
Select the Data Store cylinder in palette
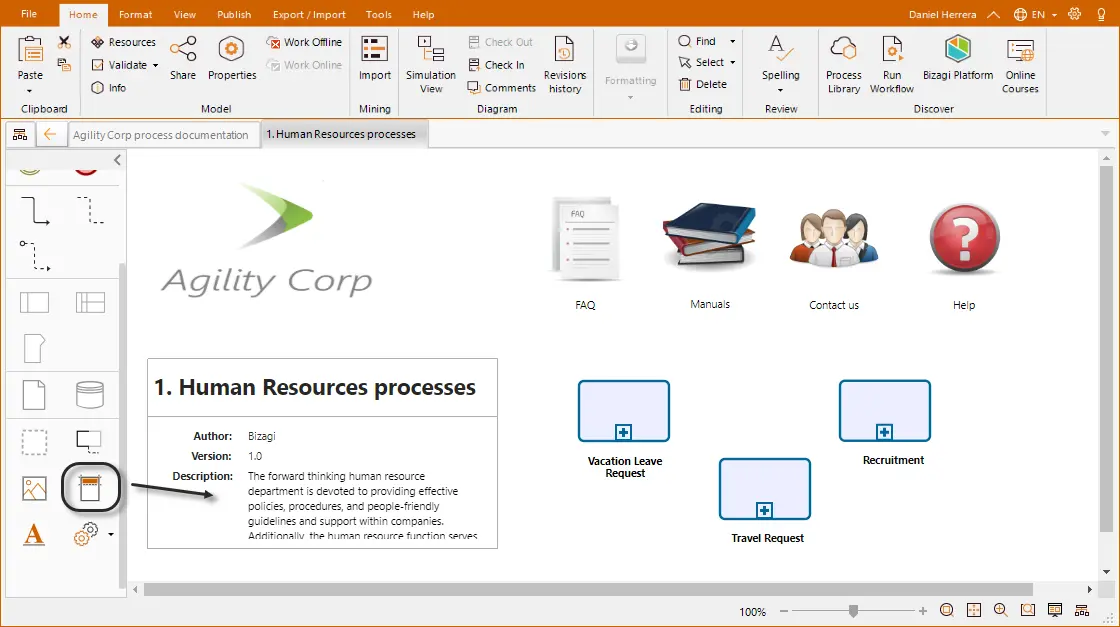90,394
